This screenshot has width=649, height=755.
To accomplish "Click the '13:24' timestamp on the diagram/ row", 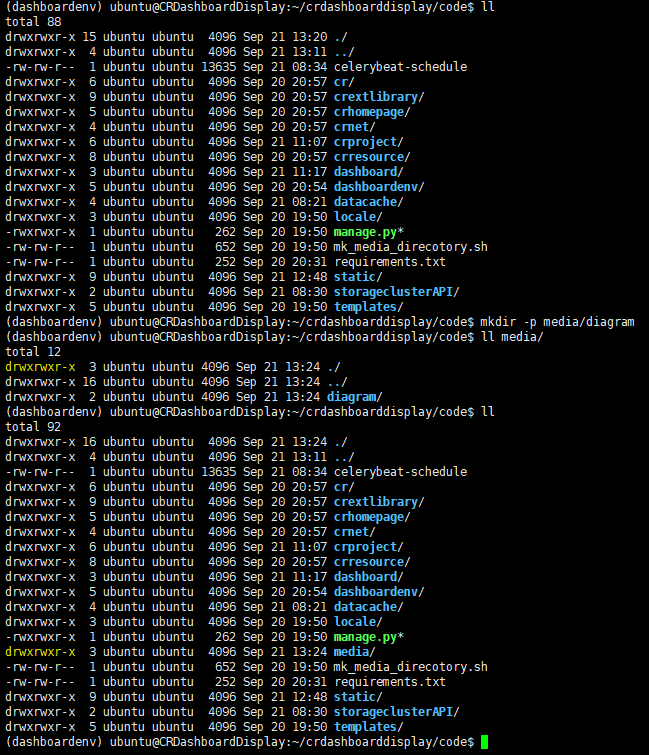I will [x=302, y=397].
